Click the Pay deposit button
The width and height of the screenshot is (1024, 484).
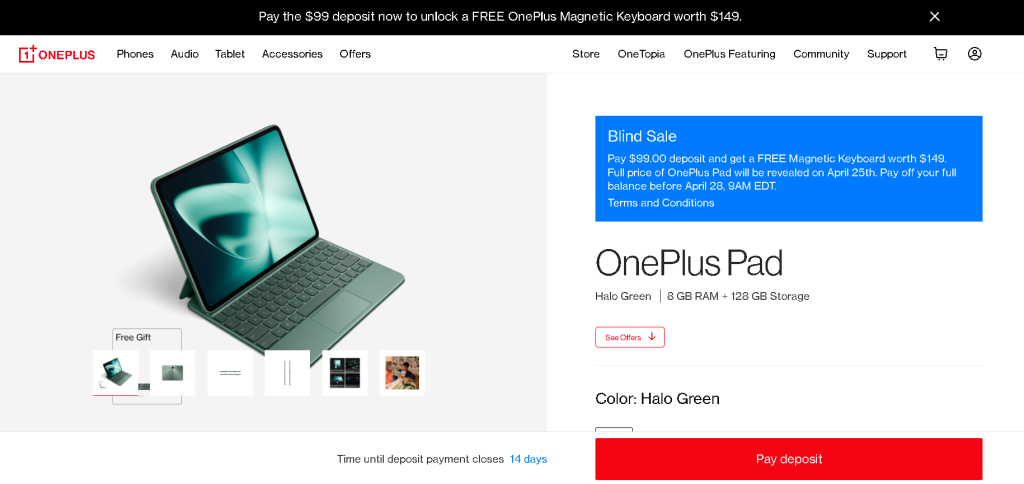point(788,459)
